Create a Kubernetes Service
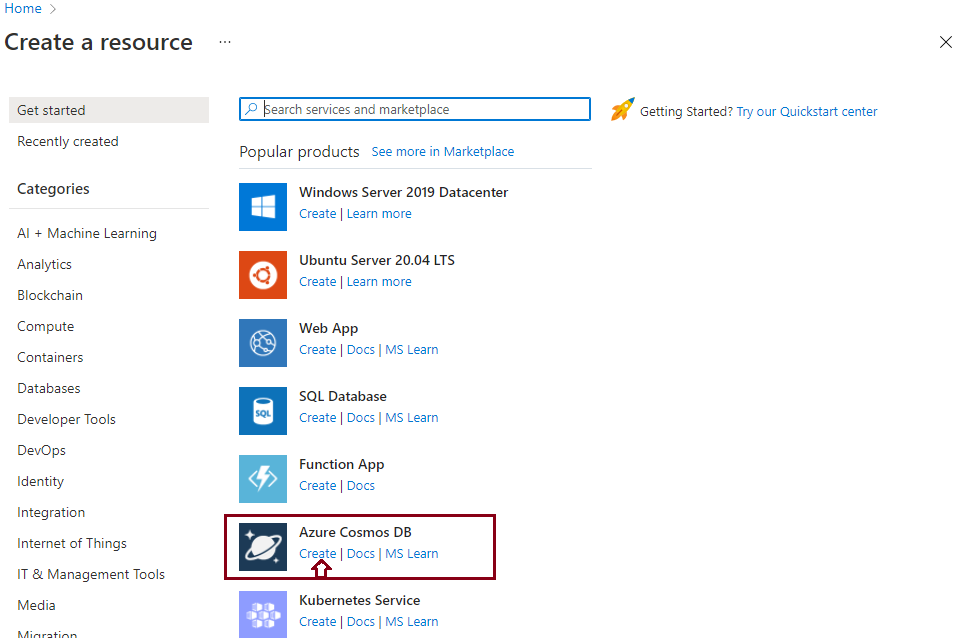The height and width of the screenshot is (638, 960). point(318,621)
